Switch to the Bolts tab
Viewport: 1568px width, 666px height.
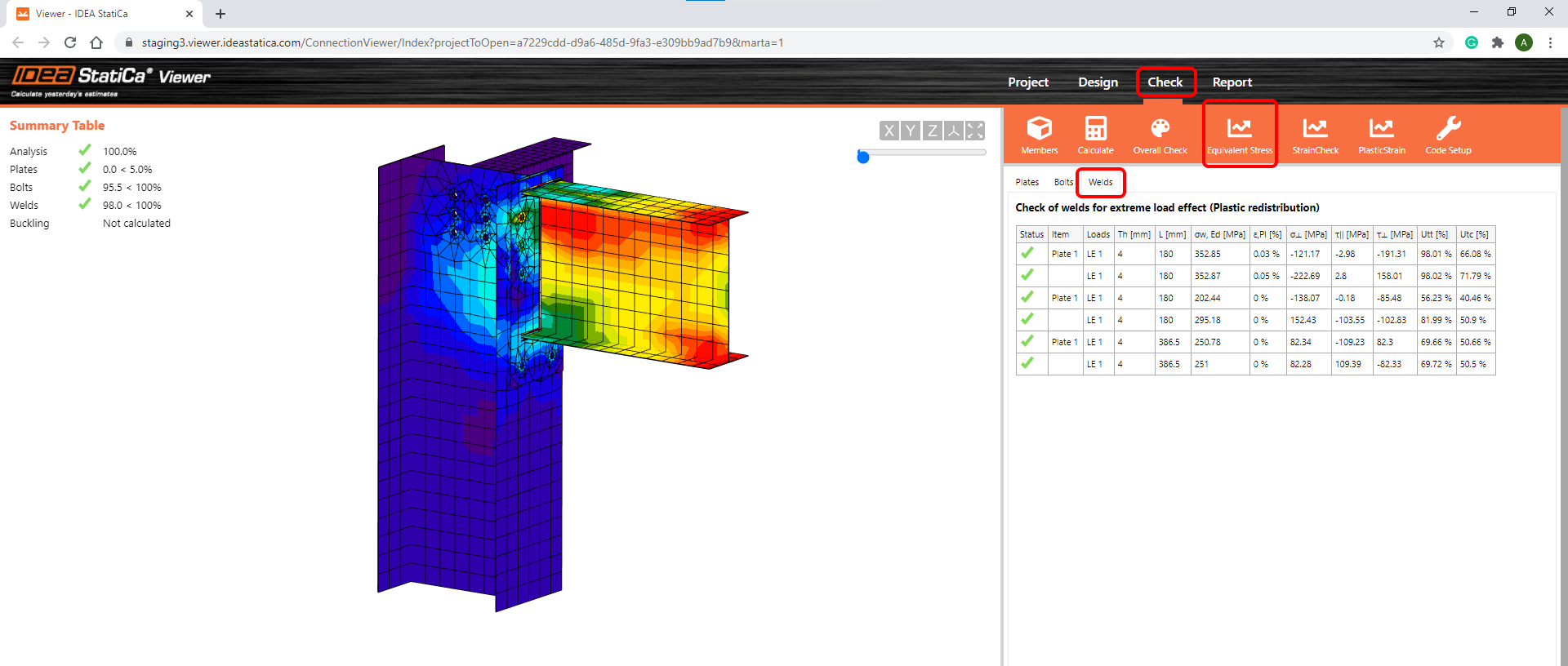click(1062, 182)
